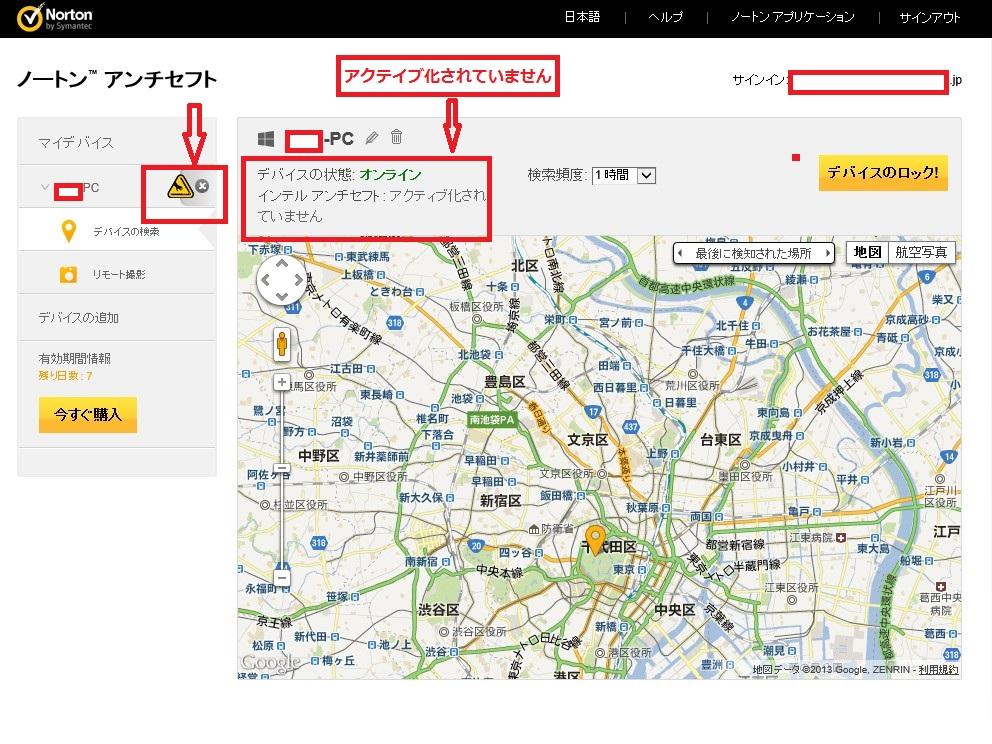
Task: Select リモート撮影 in sidebar
Action: tap(119, 274)
